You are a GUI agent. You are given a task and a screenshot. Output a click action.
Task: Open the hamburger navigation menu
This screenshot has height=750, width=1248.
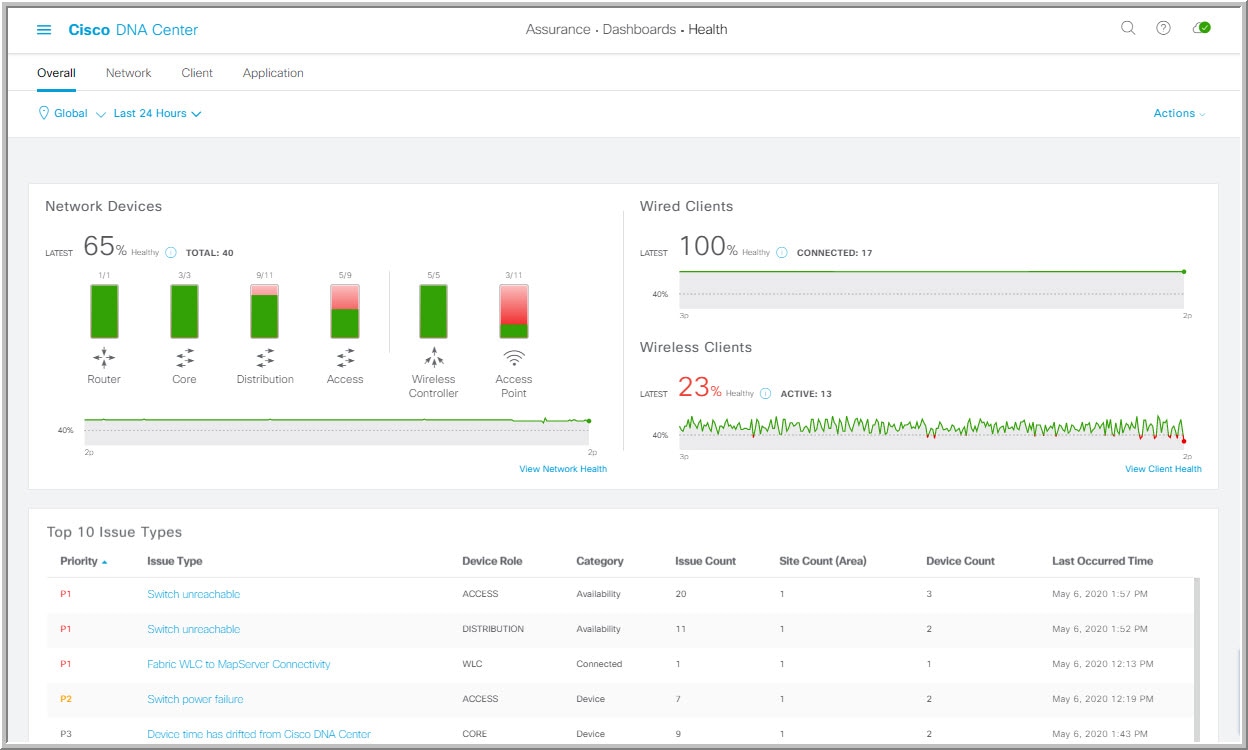pyautogui.click(x=42, y=29)
